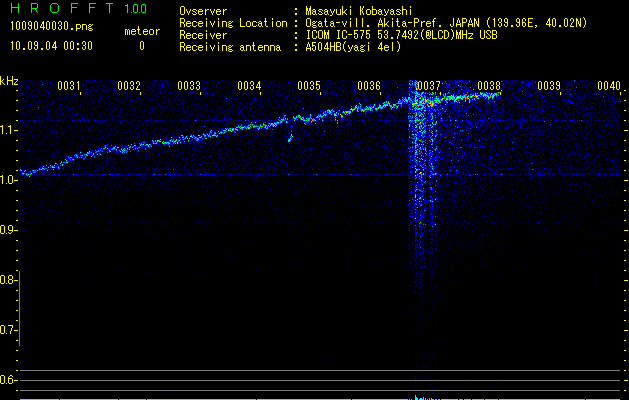Screen dimensions: 629x400
Task: Click the kHz axis unit label
Action: [x=9, y=81]
